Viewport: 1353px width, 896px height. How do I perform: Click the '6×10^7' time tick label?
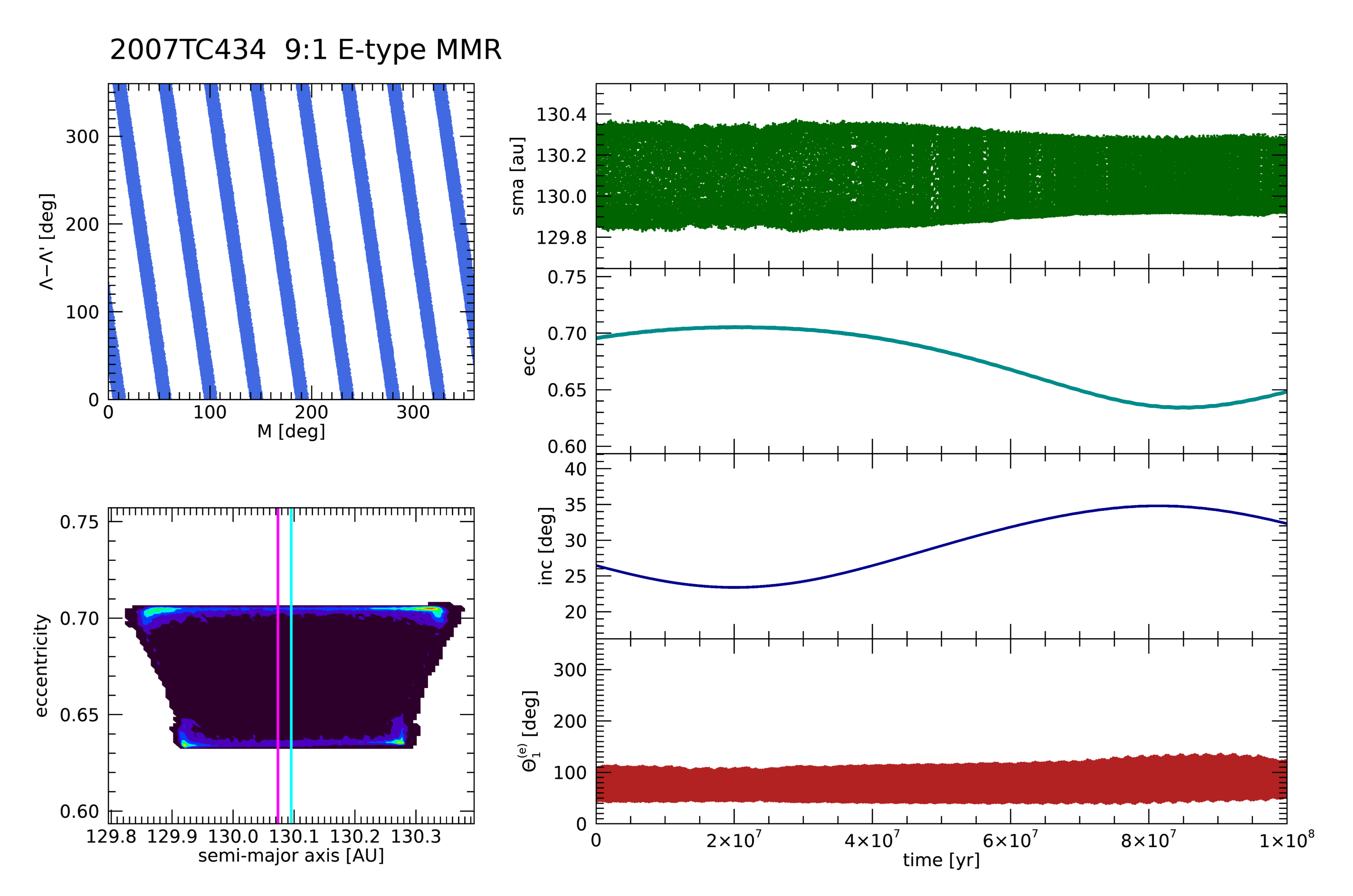[x=1010, y=839]
